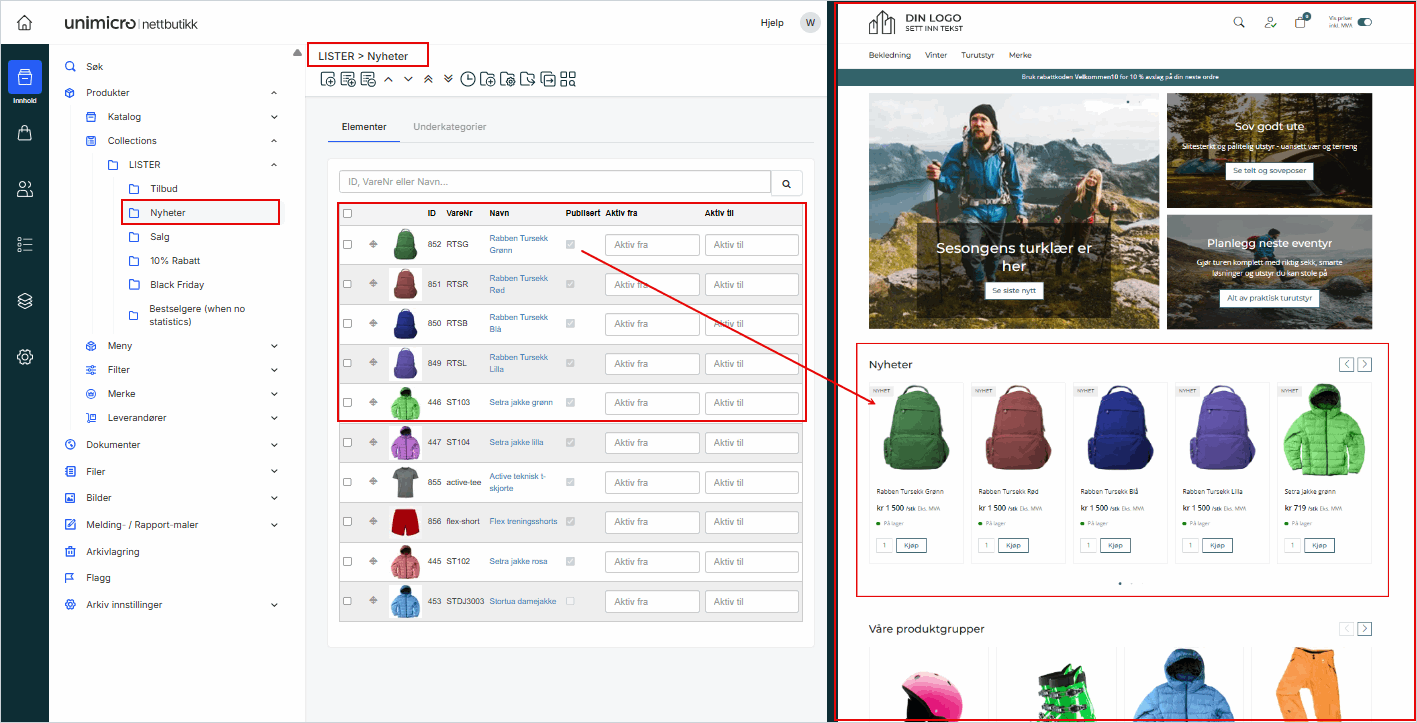Screen dimensions: 1417x723
Task: Open the Turutstyr menu in shop preview
Action: (x=977, y=55)
